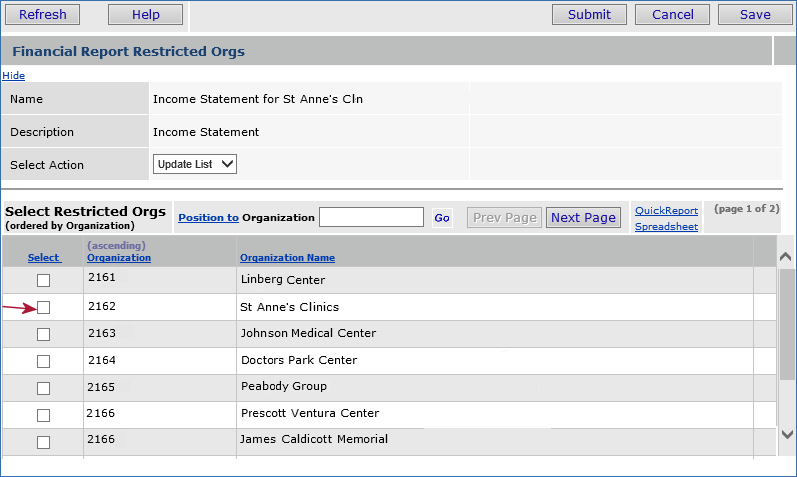Open the Select Action dropdown

coord(195,164)
